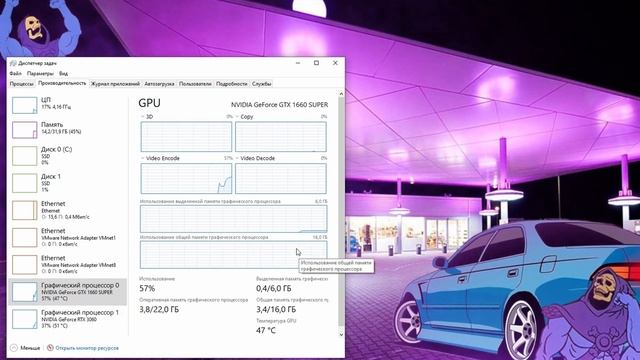
Task: Open the Службы tab
Action: [x=261, y=84]
